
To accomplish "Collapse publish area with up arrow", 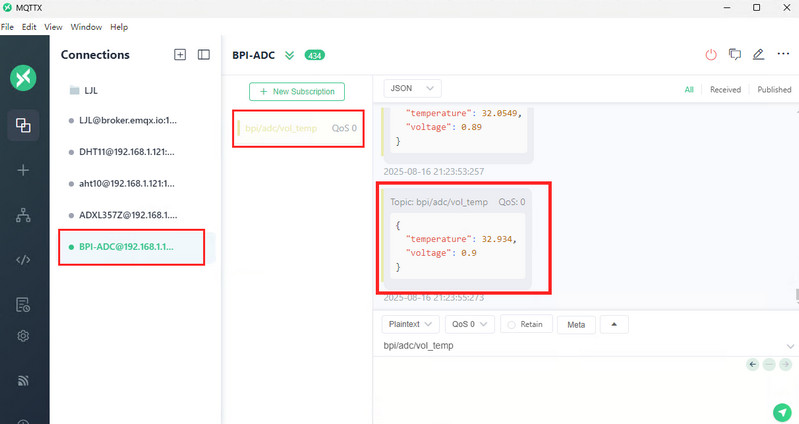I will tap(614, 324).
